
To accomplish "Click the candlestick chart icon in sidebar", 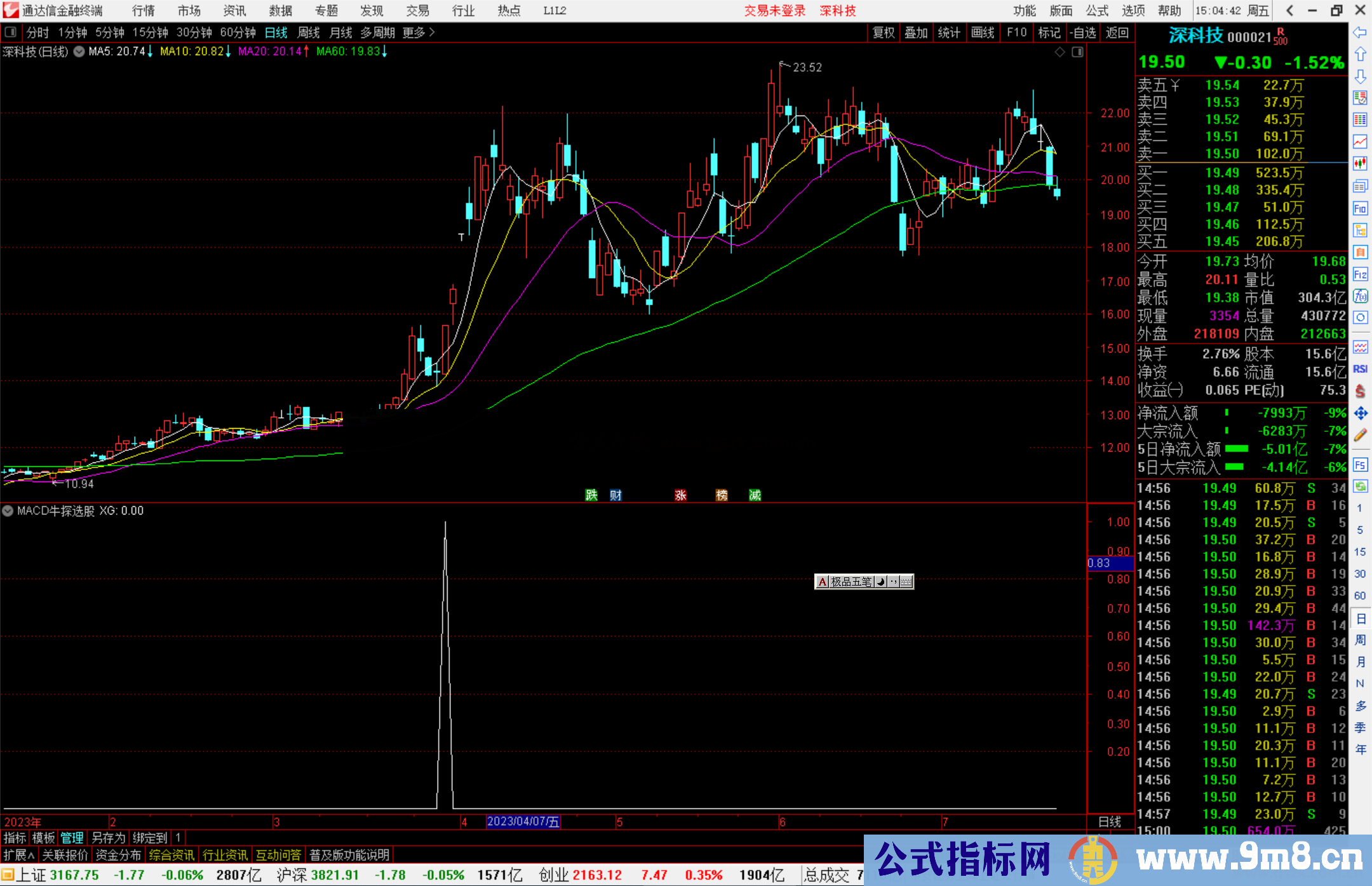I will coord(1360,163).
